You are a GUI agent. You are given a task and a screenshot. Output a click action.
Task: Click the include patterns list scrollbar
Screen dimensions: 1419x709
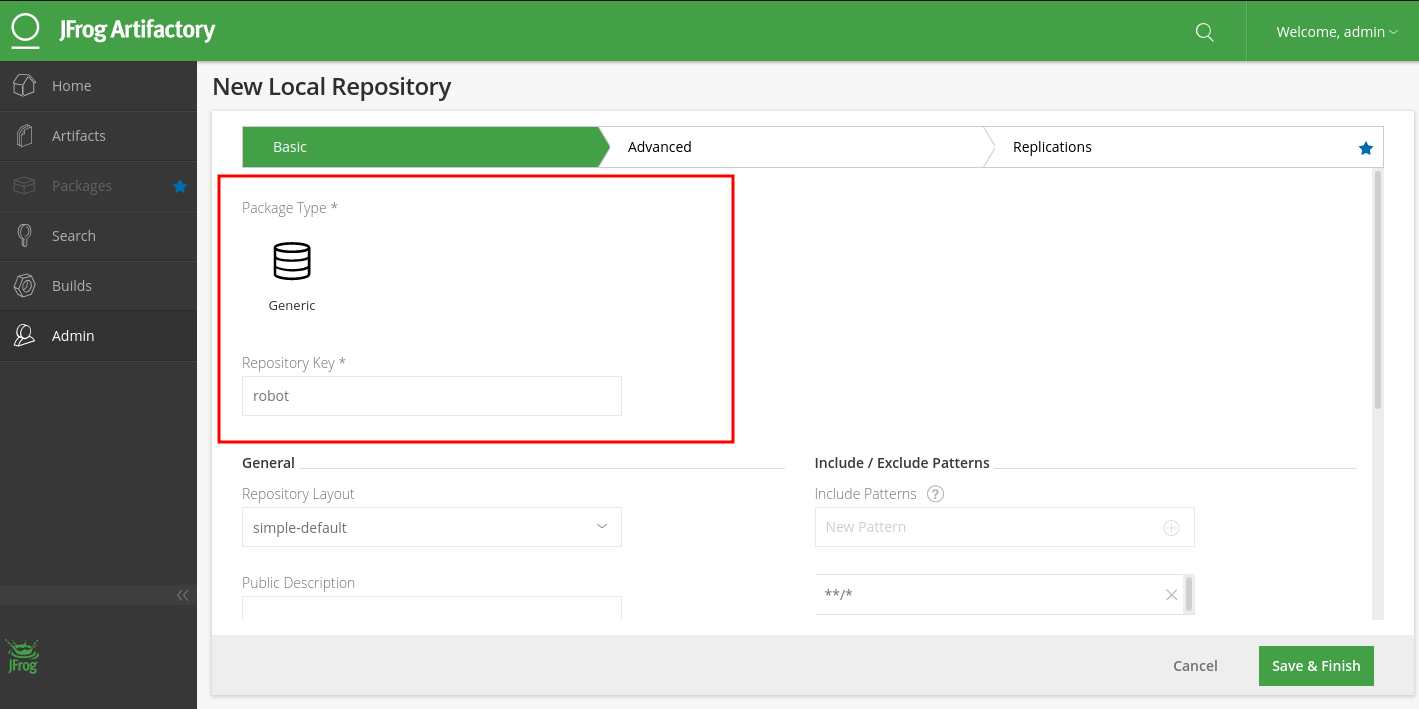1189,593
